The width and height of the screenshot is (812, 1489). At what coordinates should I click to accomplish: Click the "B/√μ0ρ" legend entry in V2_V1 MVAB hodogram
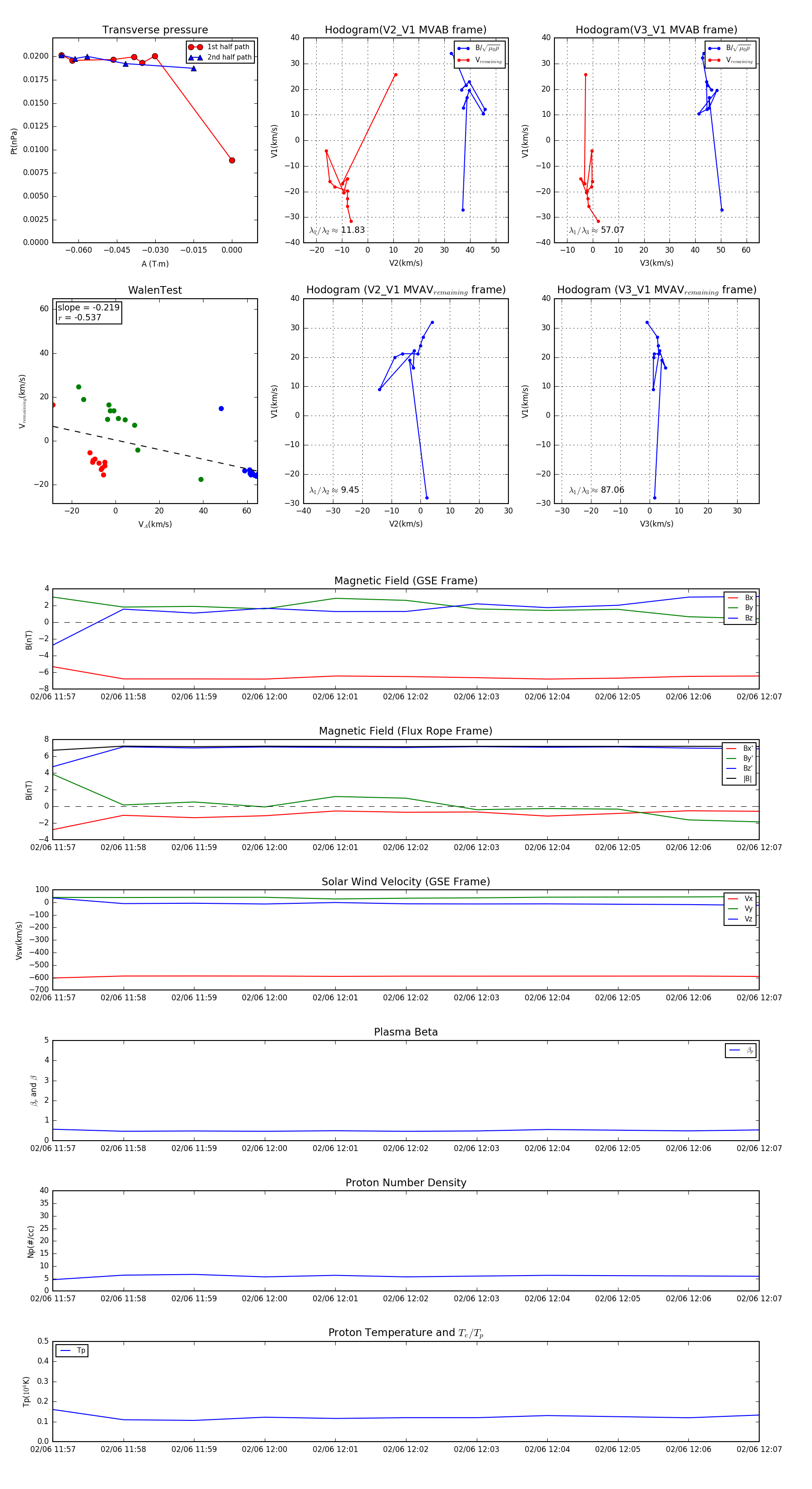(x=479, y=49)
